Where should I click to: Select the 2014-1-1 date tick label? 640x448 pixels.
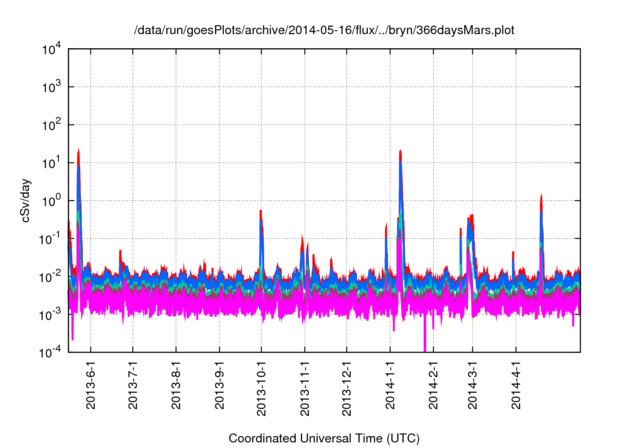pyautogui.click(x=390, y=384)
